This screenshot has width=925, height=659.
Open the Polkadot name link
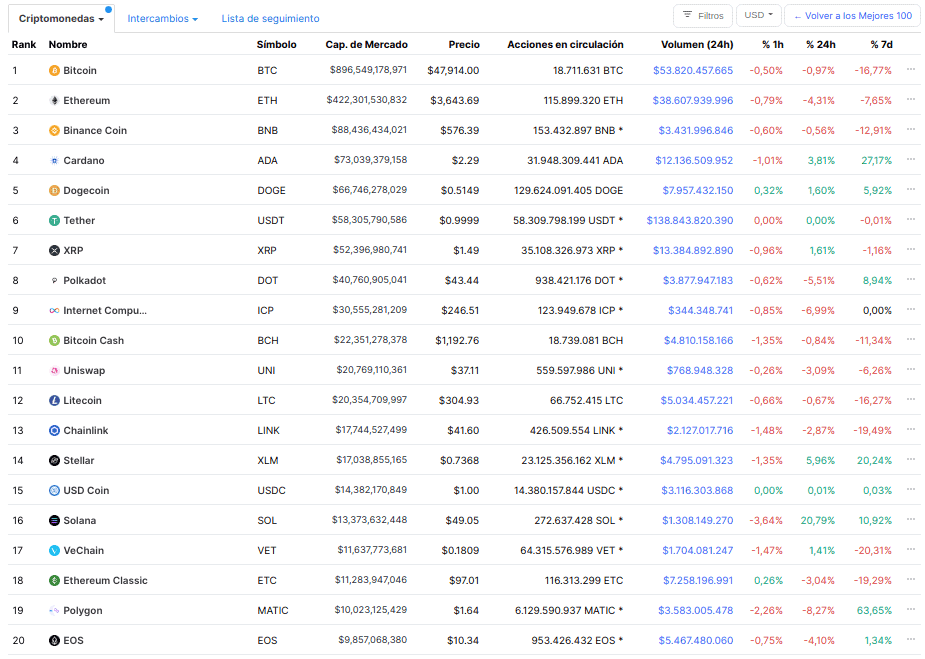(x=84, y=281)
